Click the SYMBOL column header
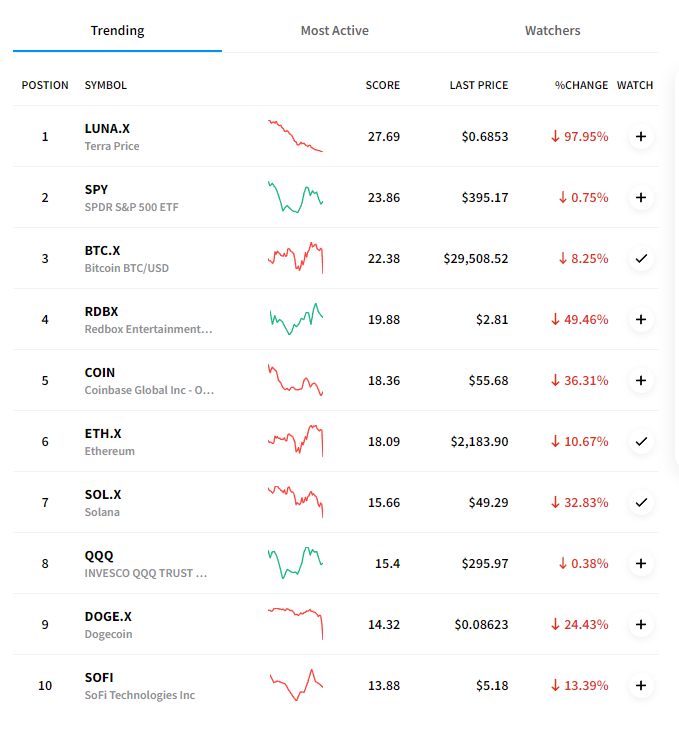 (106, 85)
